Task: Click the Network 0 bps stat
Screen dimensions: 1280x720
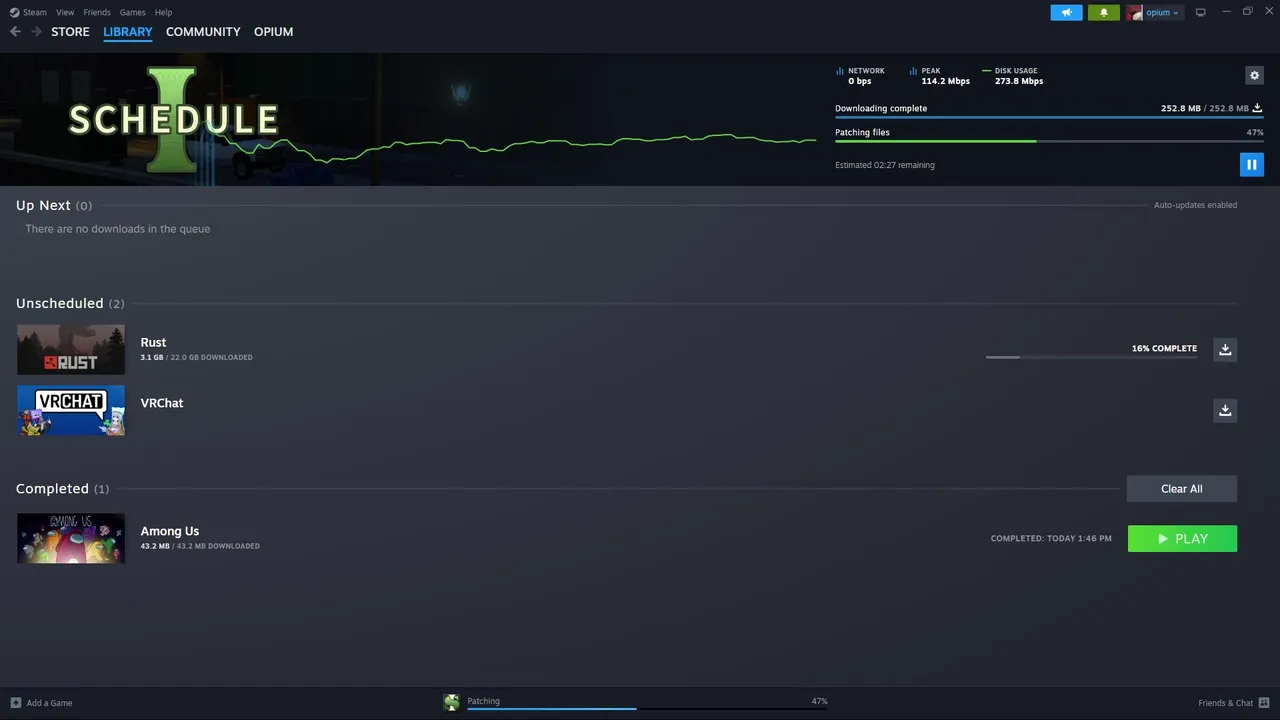Action: [x=860, y=76]
